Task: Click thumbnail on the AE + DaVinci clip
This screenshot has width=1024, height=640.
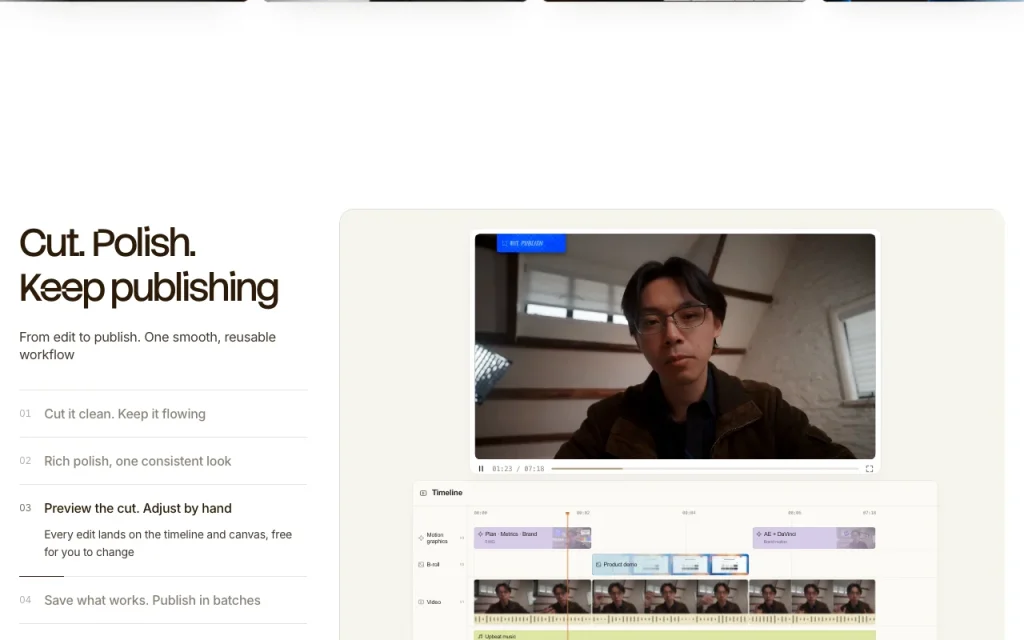Action: coord(856,537)
